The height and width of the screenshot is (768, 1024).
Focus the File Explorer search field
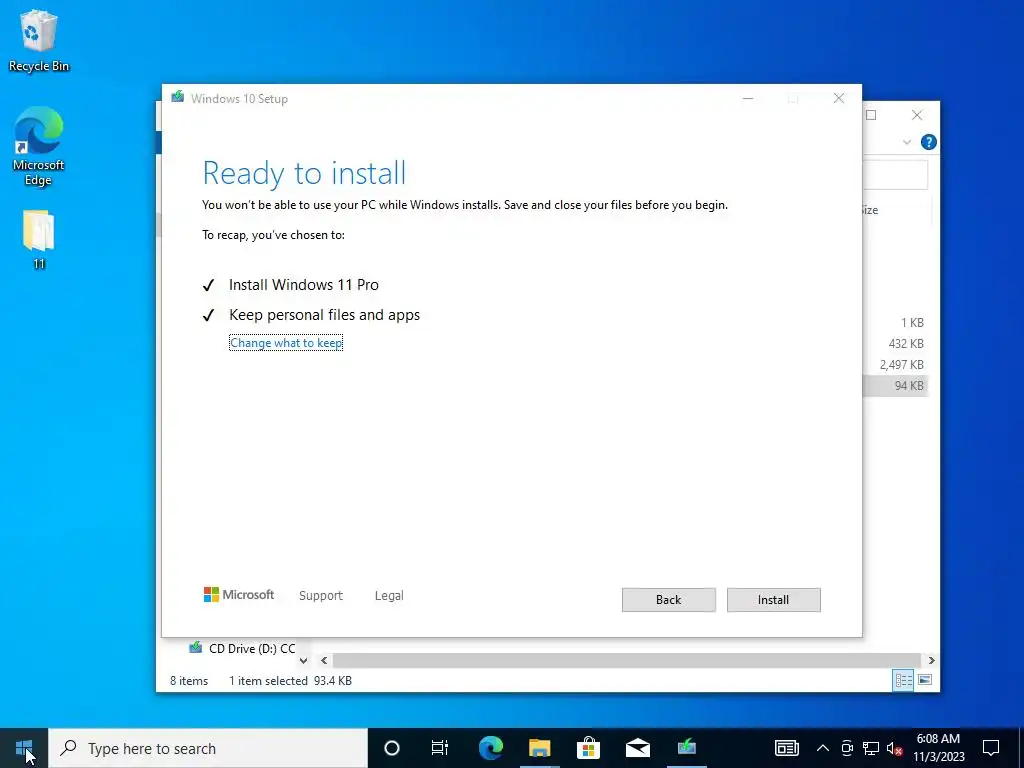[895, 175]
